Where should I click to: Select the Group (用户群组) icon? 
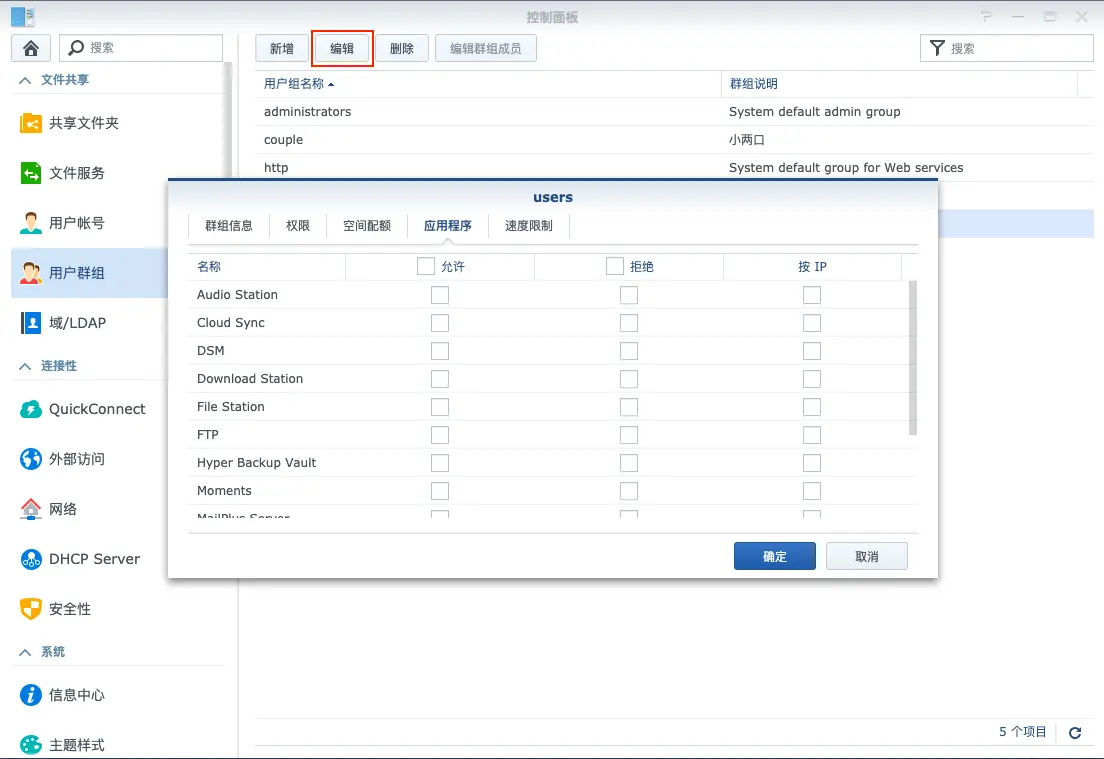[30, 273]
